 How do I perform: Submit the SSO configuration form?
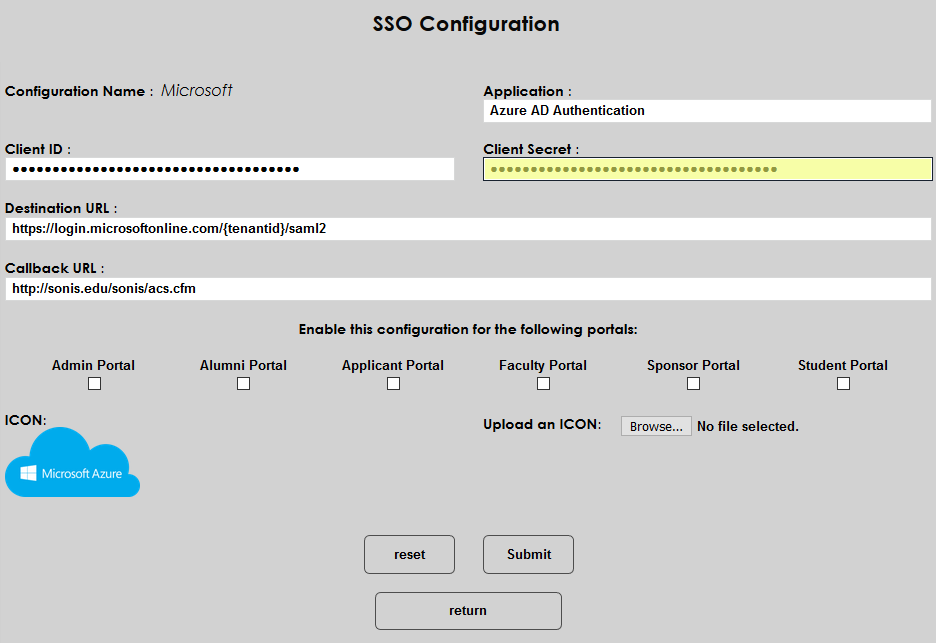point(528,554)
